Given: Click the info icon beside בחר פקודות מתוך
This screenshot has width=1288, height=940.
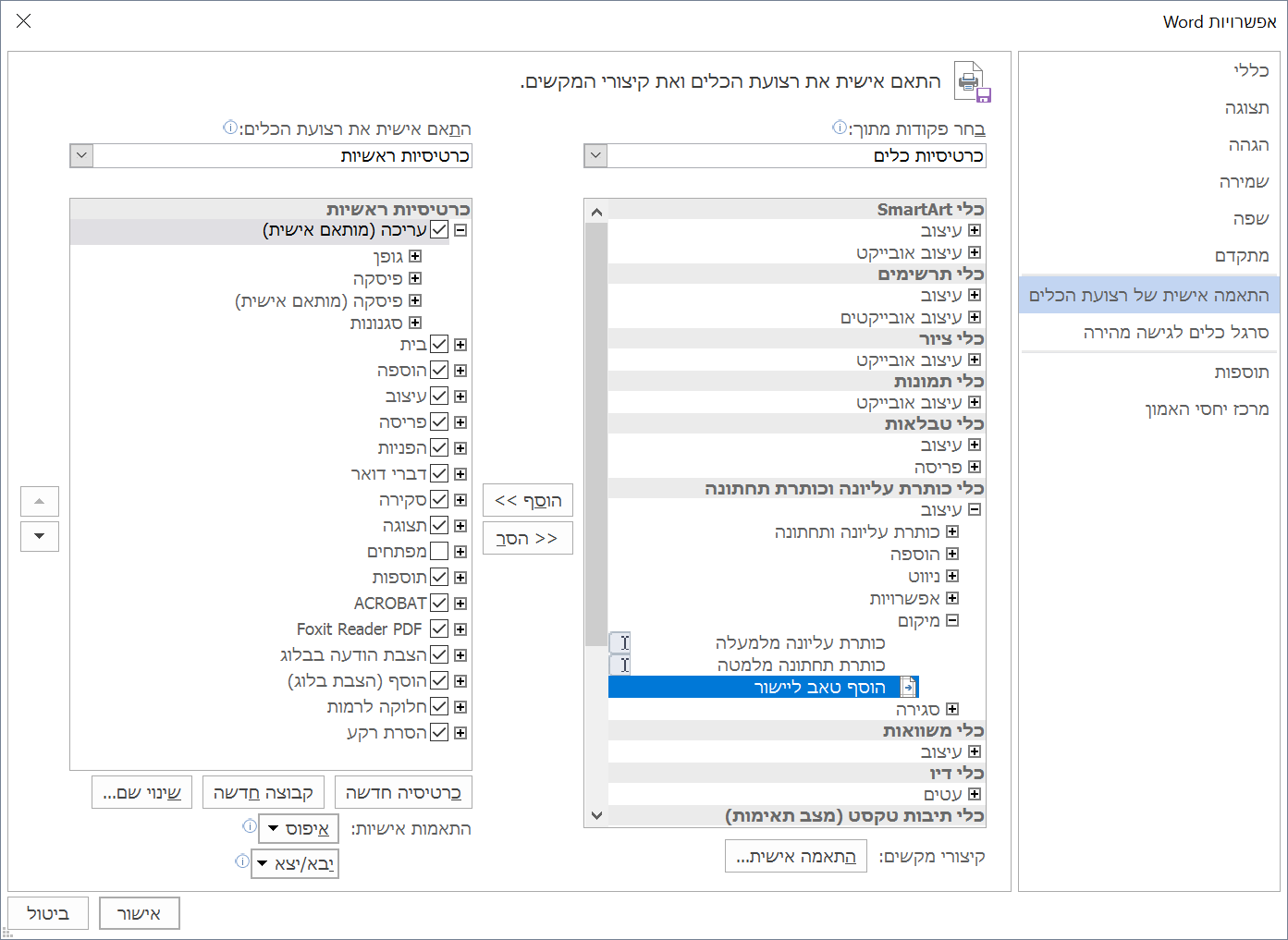Looking at the screenshot, I should point(838,128).
